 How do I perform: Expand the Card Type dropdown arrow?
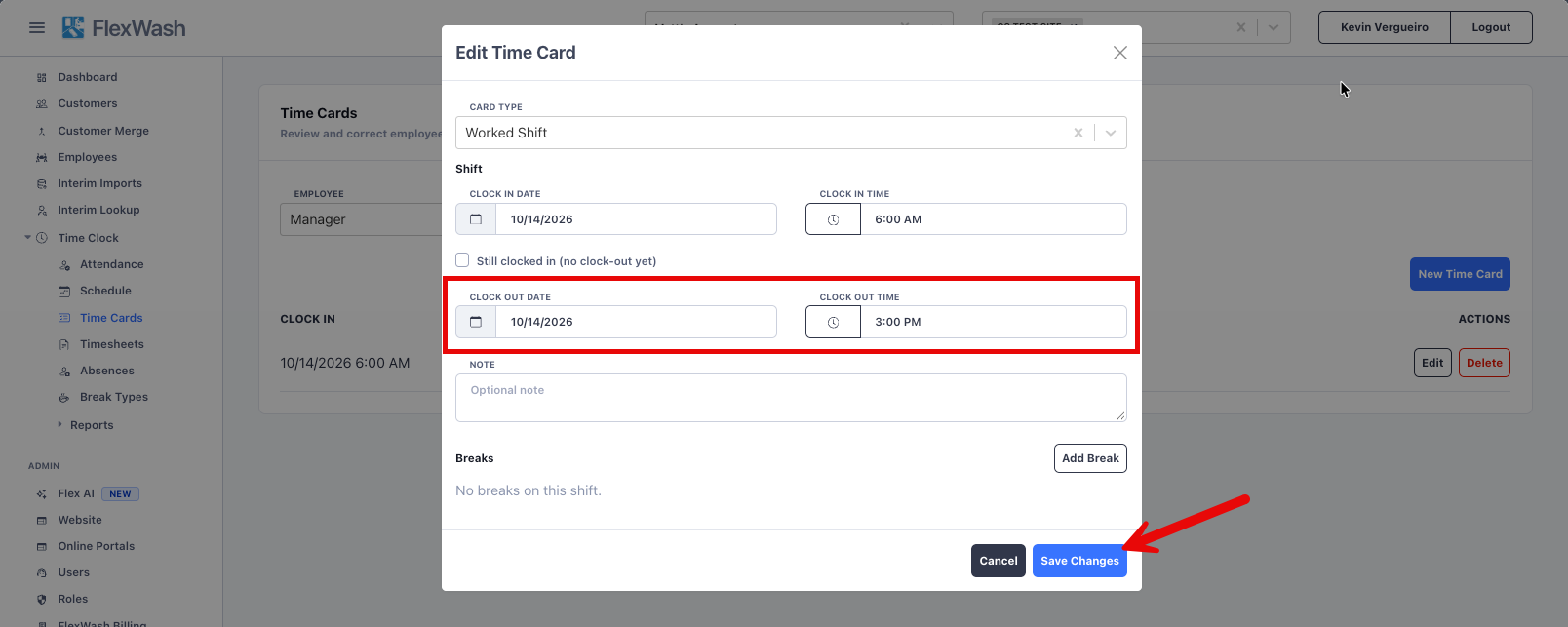(1111, 133)
